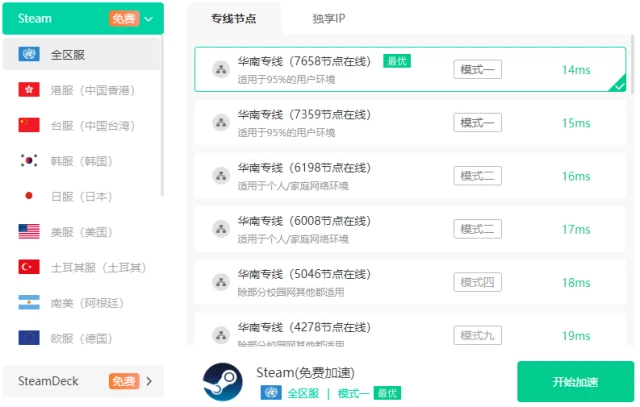This screenshot has width=640, height=407.
Task: Click the 全区服 link in bottom bar
Action: tap(303, 393)
